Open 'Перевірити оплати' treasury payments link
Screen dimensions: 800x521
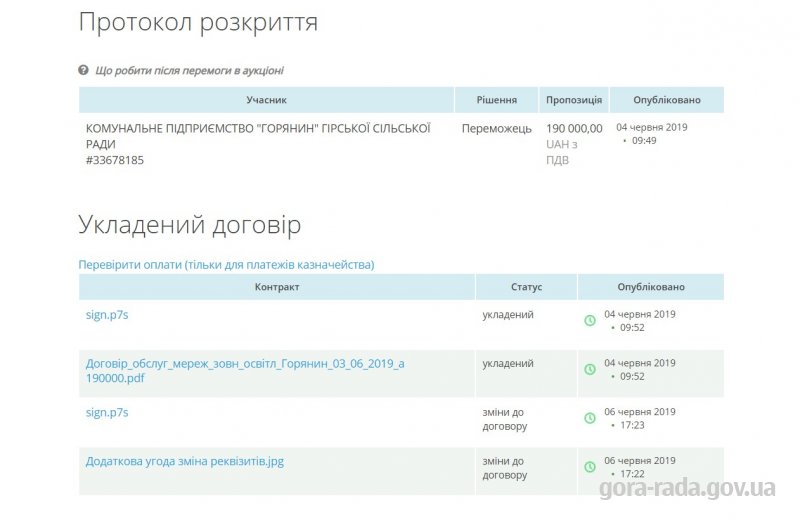[x=226, y=264]
